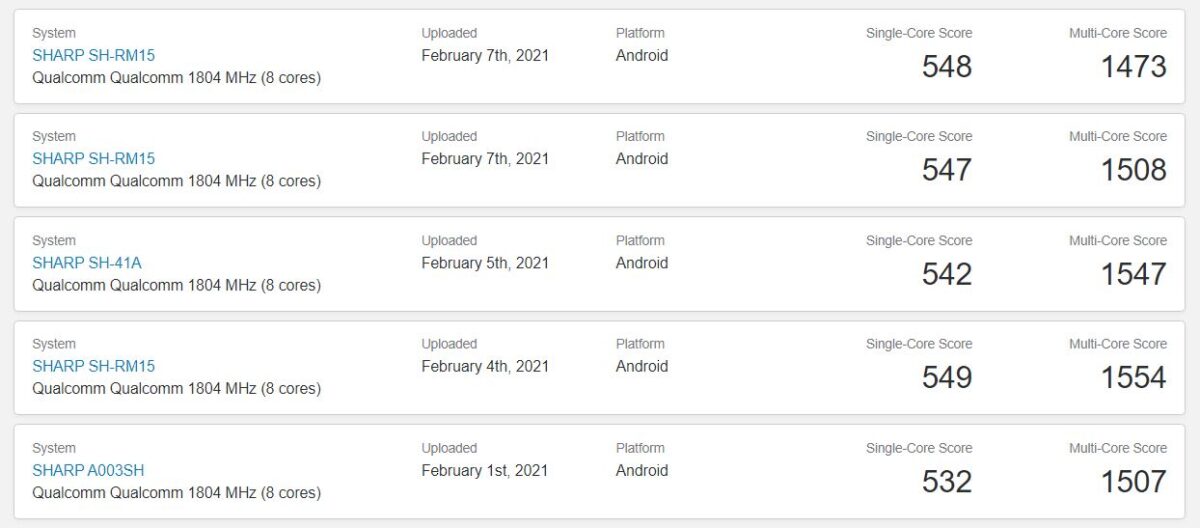1200x528 pixels.
Task: Click the February 1st, 2021 upload date
Action: pos(485,470)
